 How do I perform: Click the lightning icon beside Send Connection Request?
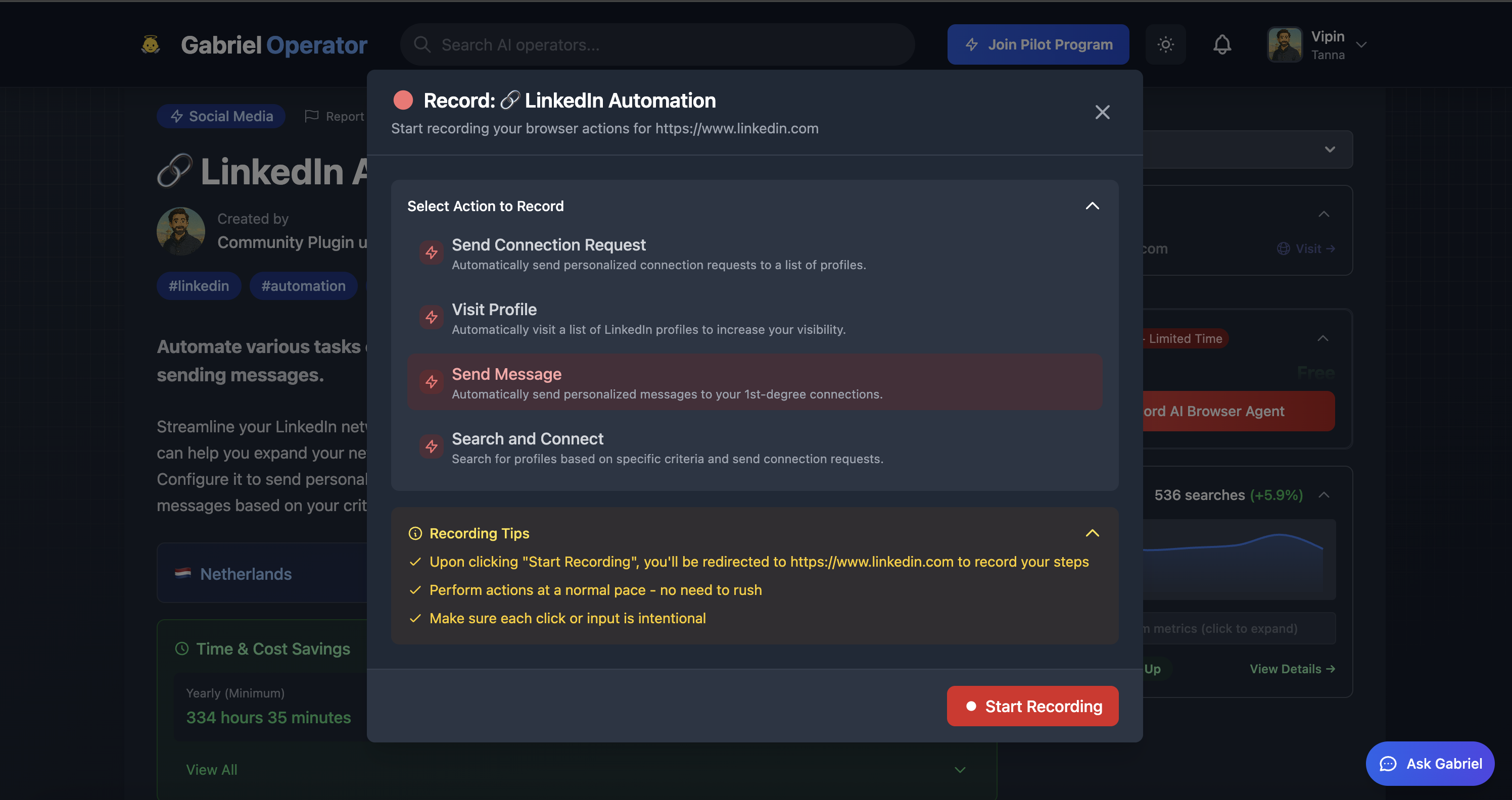(432, 253)
